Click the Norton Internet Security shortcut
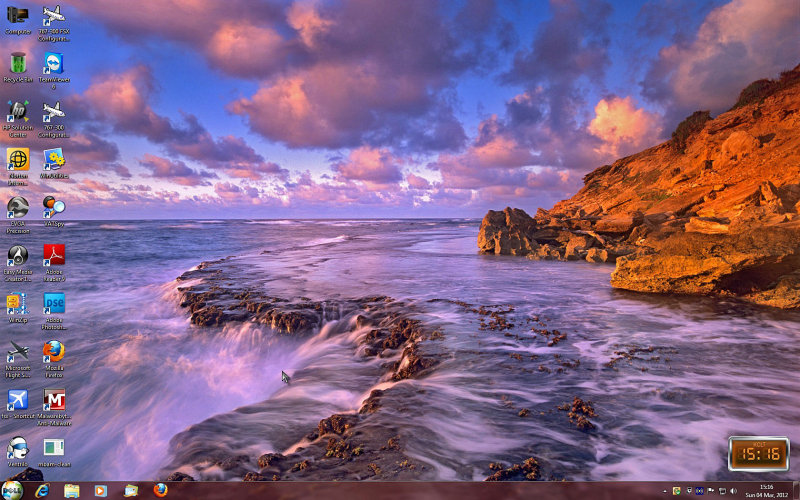 (x=18, y=166)
